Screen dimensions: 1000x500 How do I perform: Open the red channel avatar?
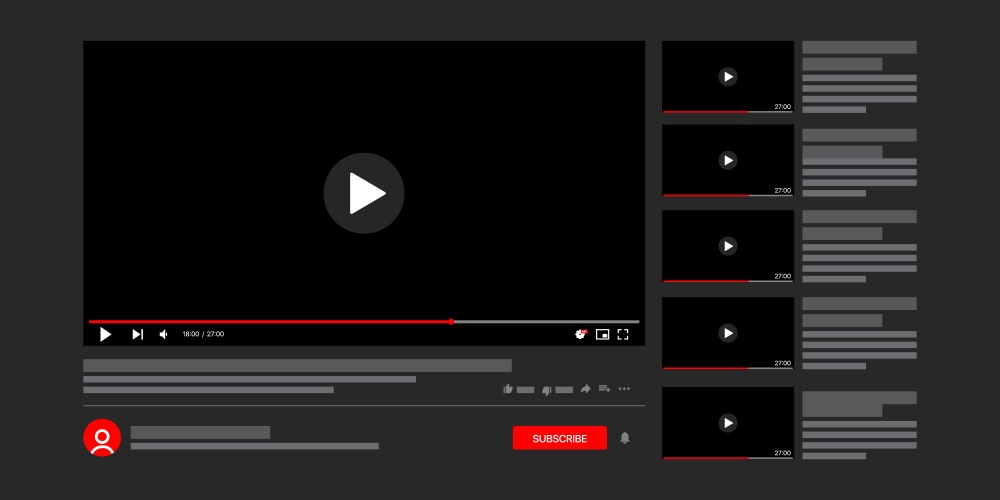[102, 438]
